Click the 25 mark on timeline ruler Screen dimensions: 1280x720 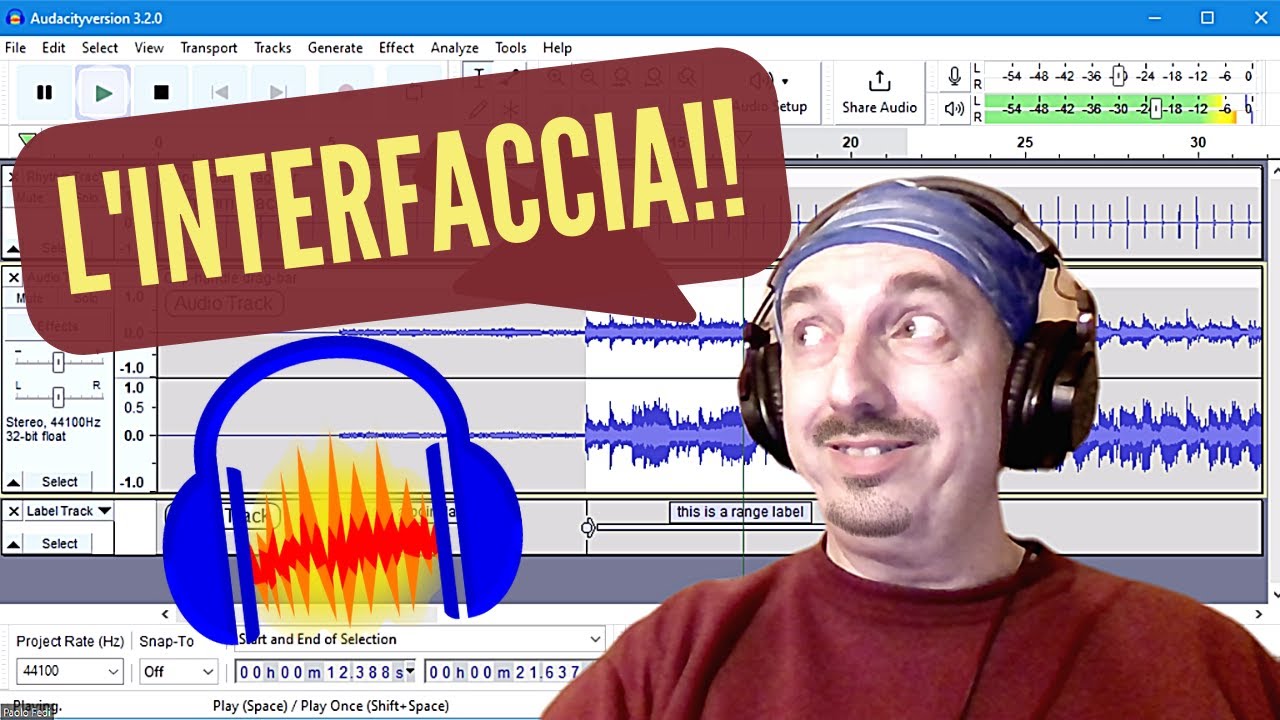[1025, 143]
